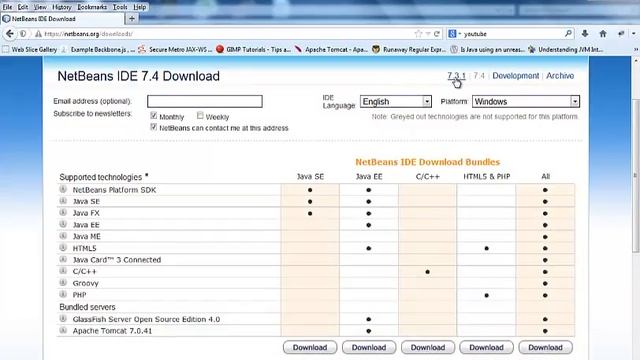640x360 pixels.
Task: Toggle NetBeans can contact me checkbox
Action: pos(153,127)
